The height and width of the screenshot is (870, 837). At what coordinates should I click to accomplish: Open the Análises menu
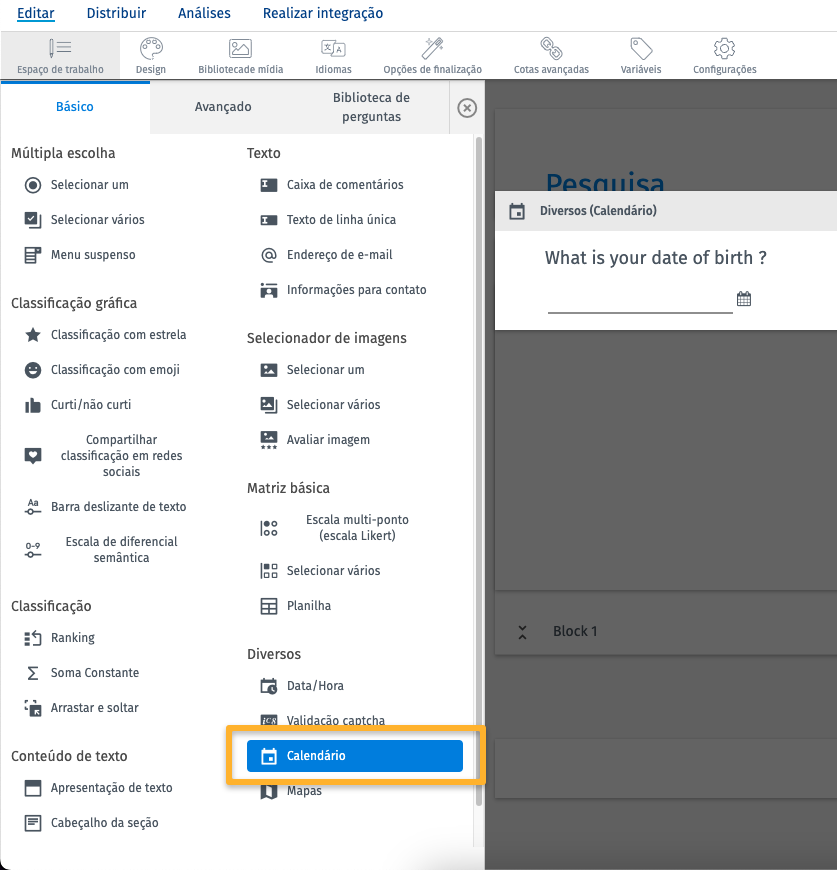(204, 13)
